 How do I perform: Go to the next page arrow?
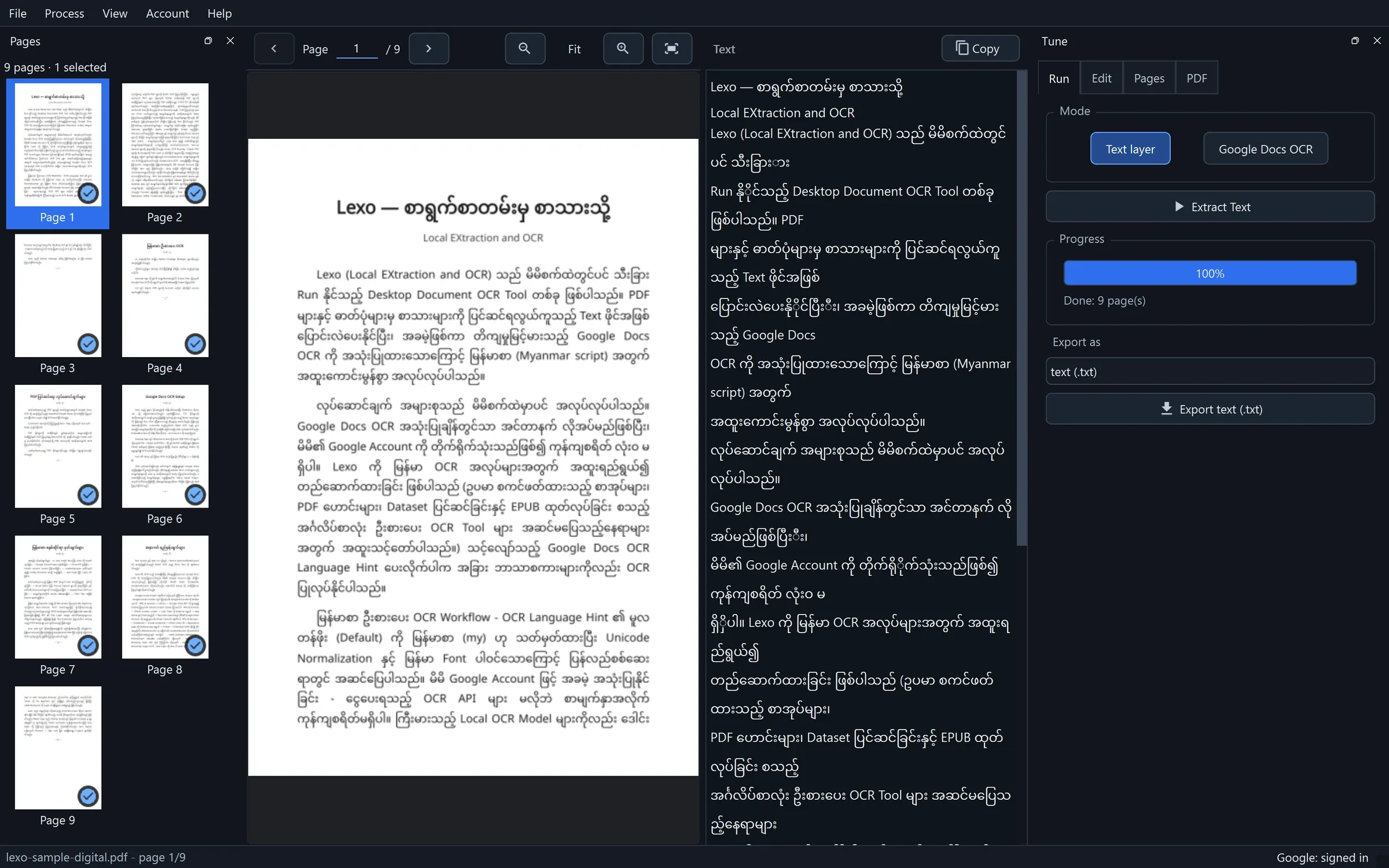tap(429, 49)
